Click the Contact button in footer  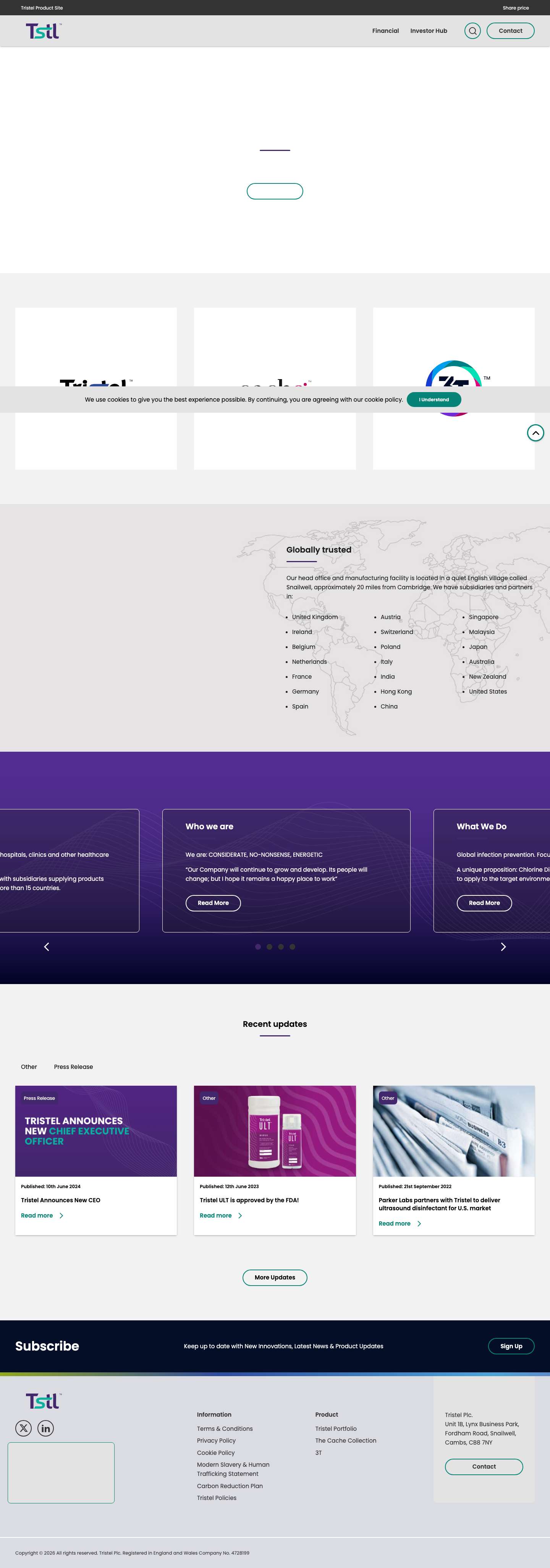(484, 1467)
